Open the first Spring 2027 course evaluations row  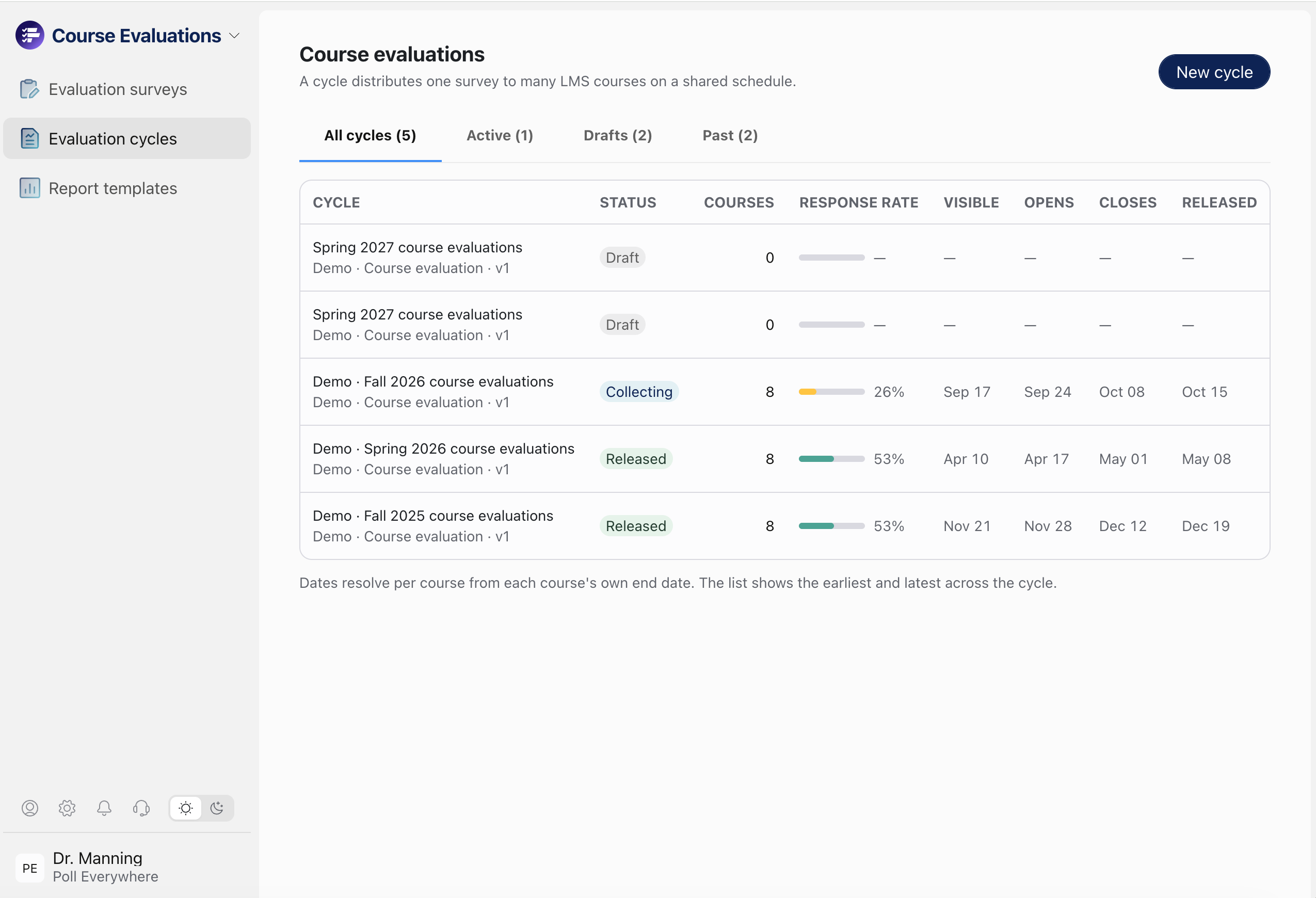pyautogui.click(x=785, y=258)
